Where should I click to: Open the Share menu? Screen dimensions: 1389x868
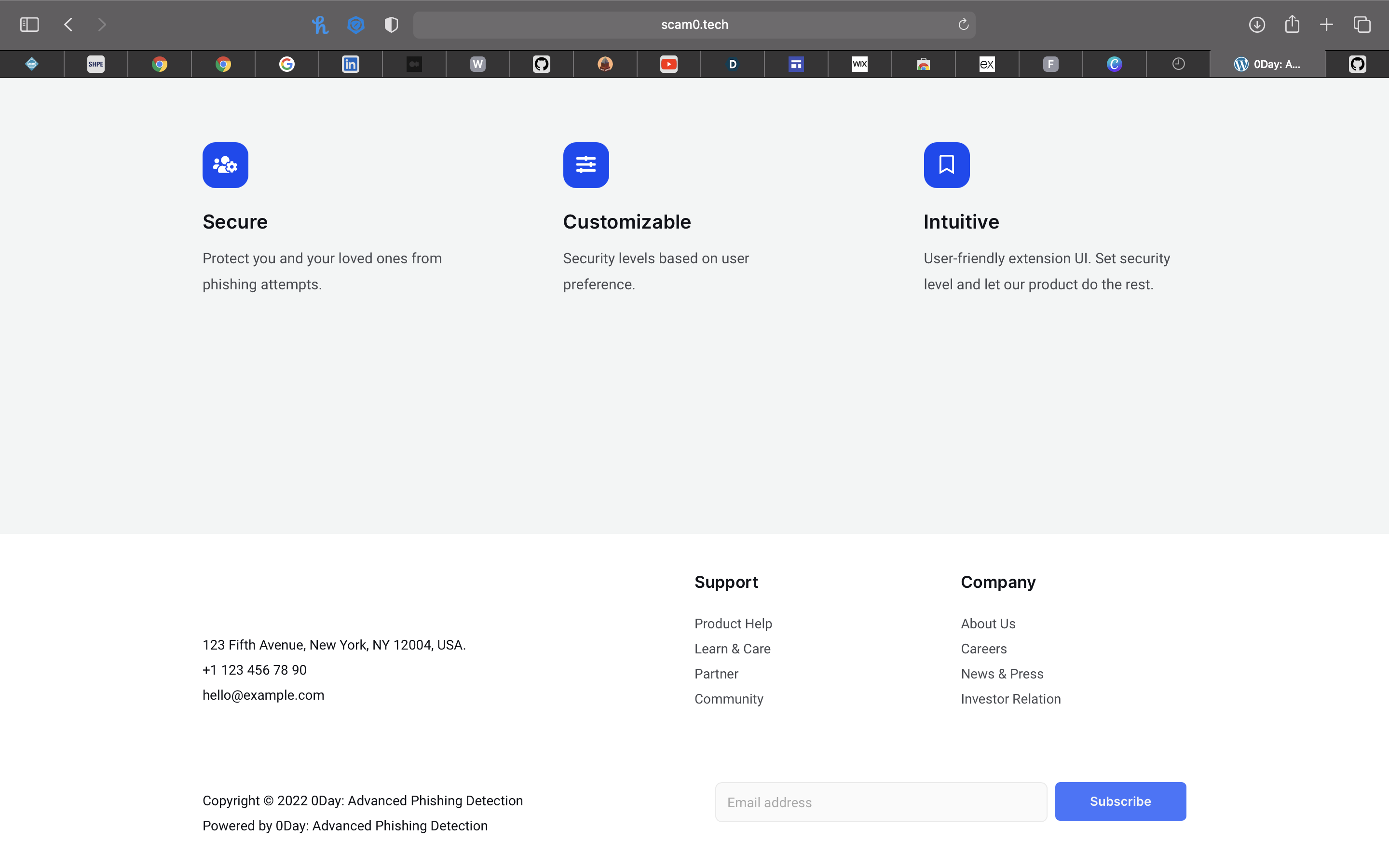tap(1292, 25)
